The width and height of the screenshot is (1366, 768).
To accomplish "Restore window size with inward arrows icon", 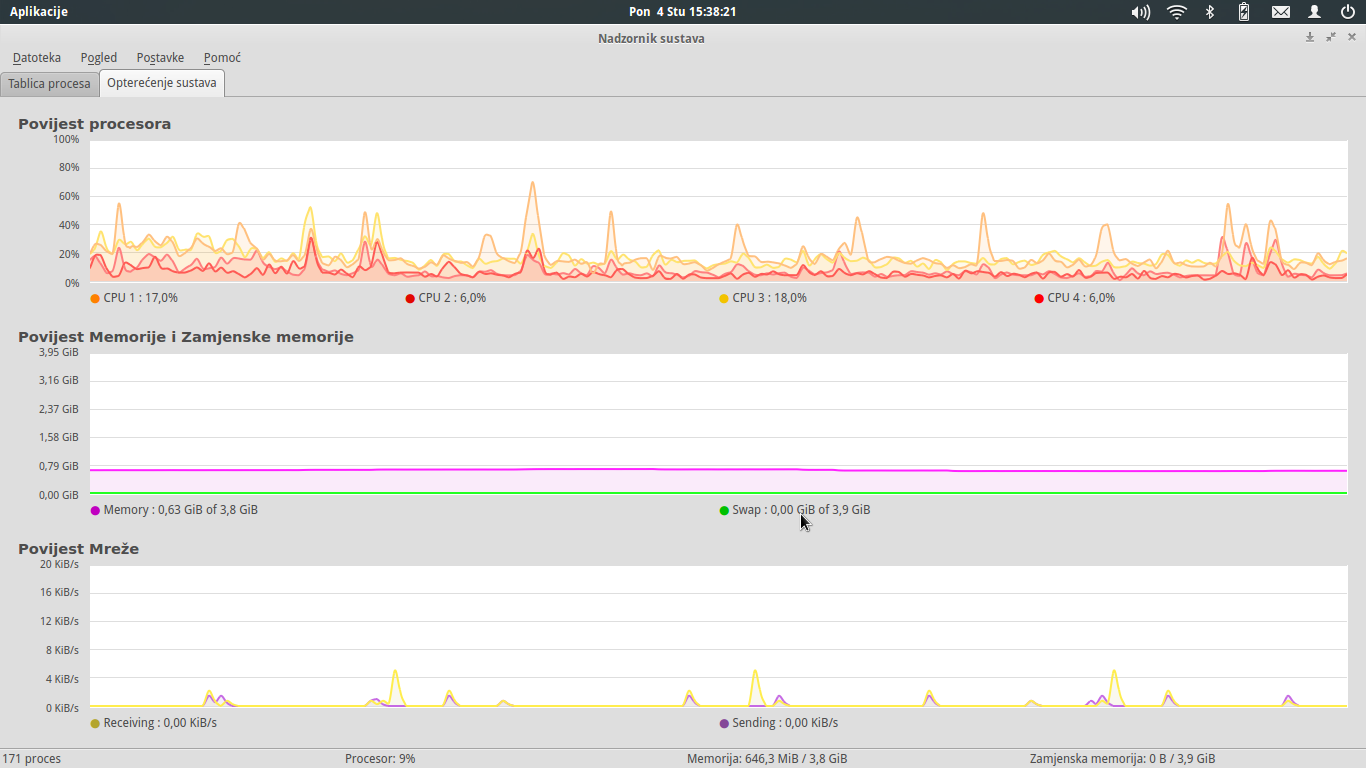I will (x=1331, y=37).
